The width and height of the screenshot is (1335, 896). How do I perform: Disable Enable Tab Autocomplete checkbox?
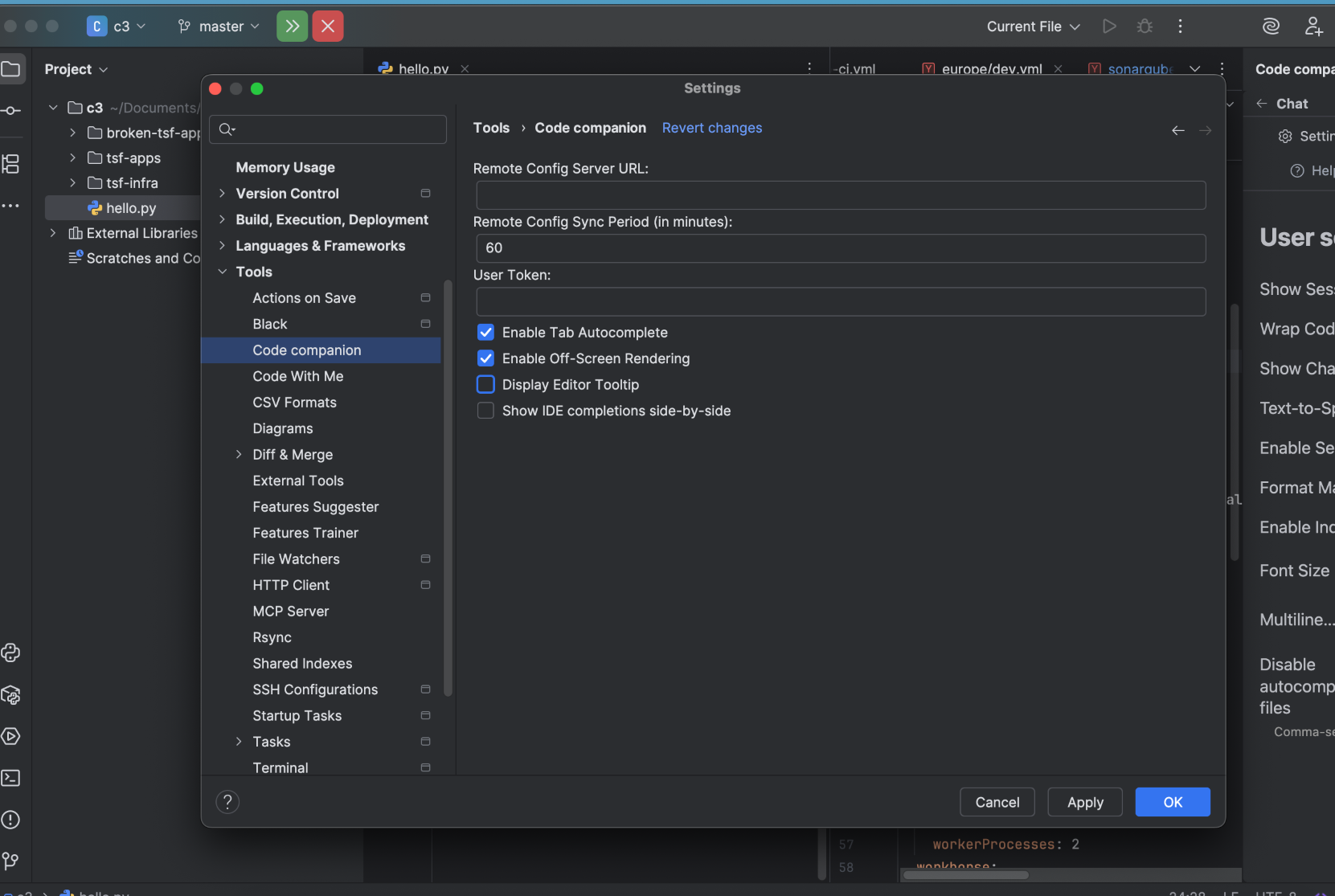pyautogui.click(x=485, y=333)
